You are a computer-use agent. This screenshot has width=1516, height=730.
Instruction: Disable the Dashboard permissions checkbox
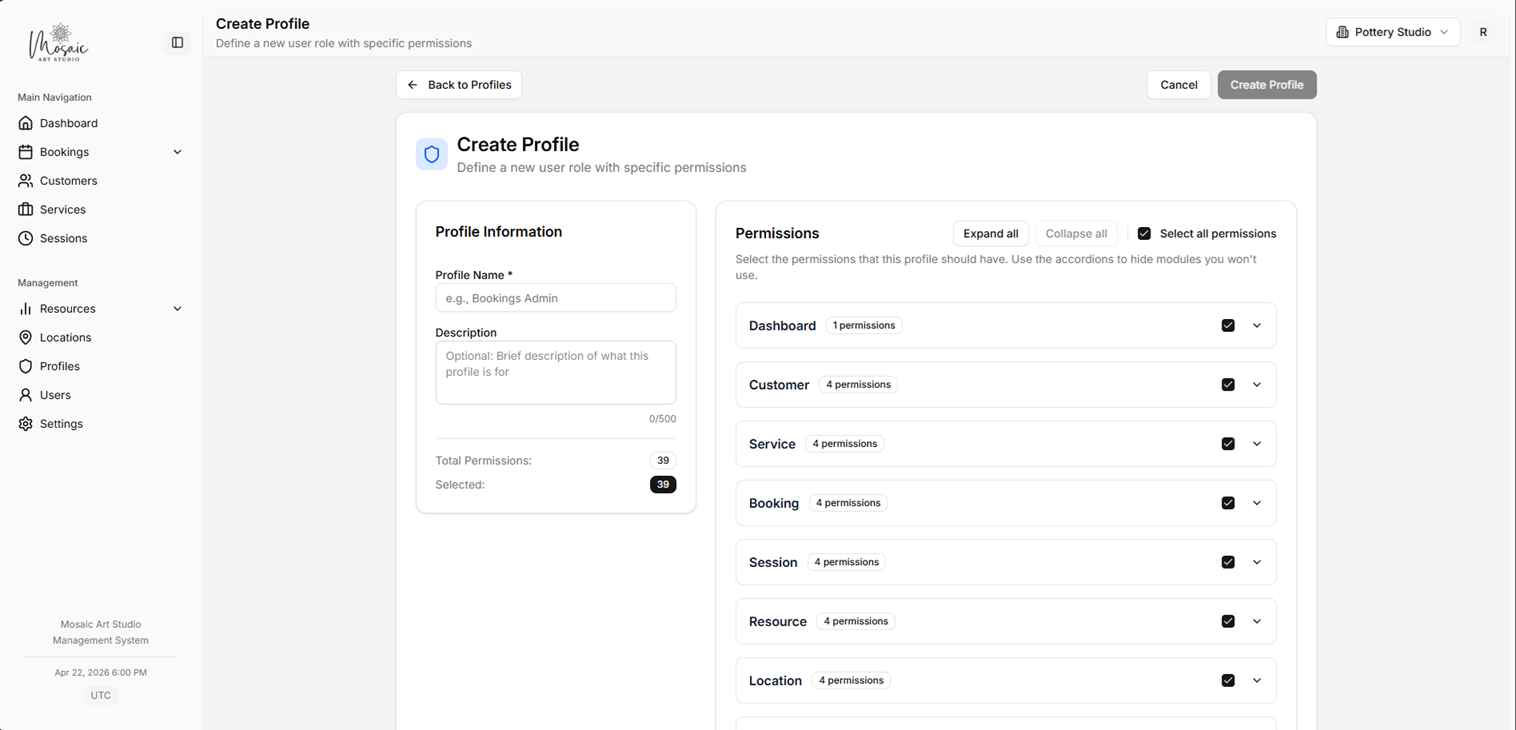pos(1228,325)
